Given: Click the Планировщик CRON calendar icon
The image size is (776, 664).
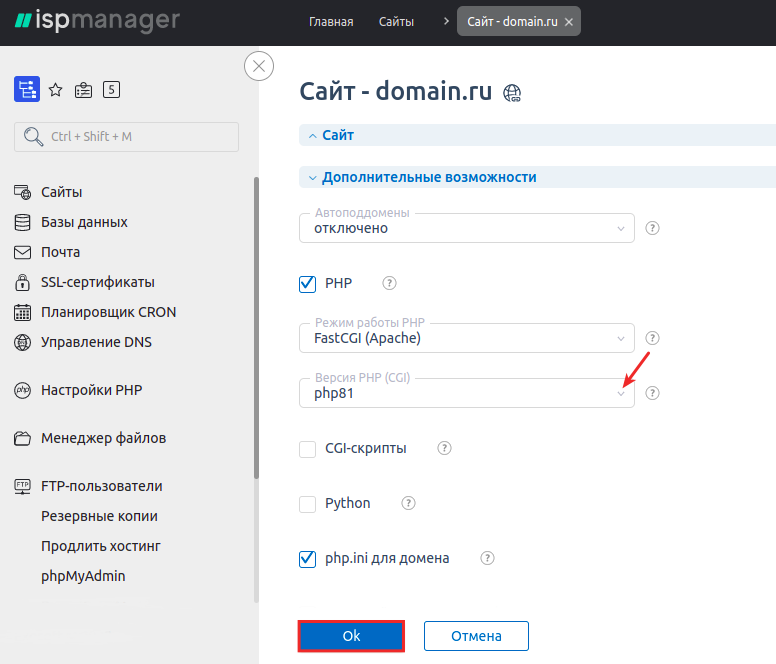Looking at the screenshot, I should (22, 312).
